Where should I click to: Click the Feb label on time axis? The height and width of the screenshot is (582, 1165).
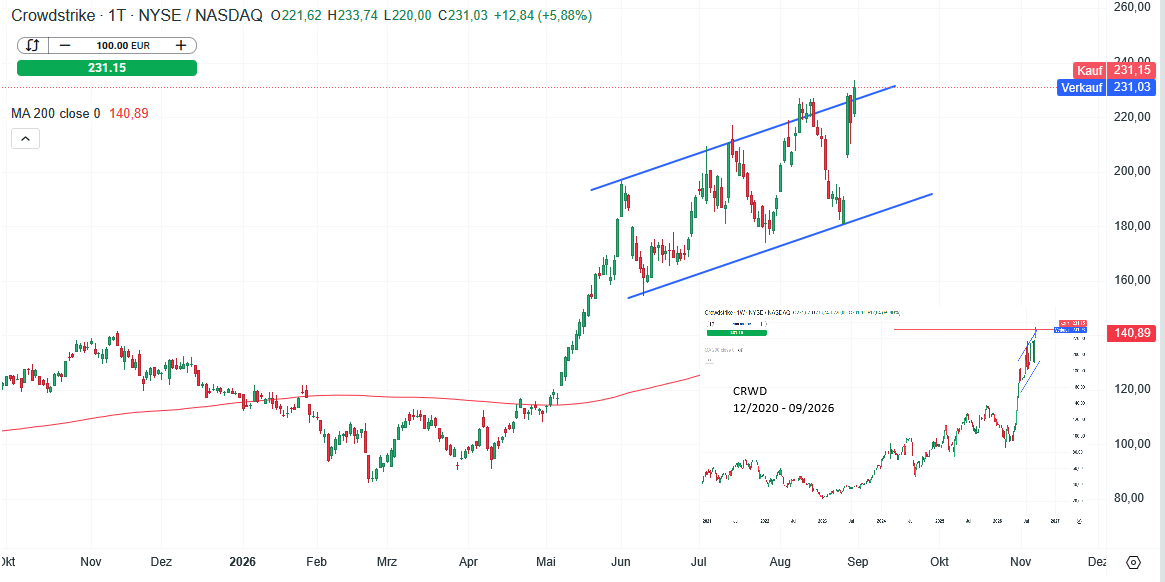click(x=317, y=561)
